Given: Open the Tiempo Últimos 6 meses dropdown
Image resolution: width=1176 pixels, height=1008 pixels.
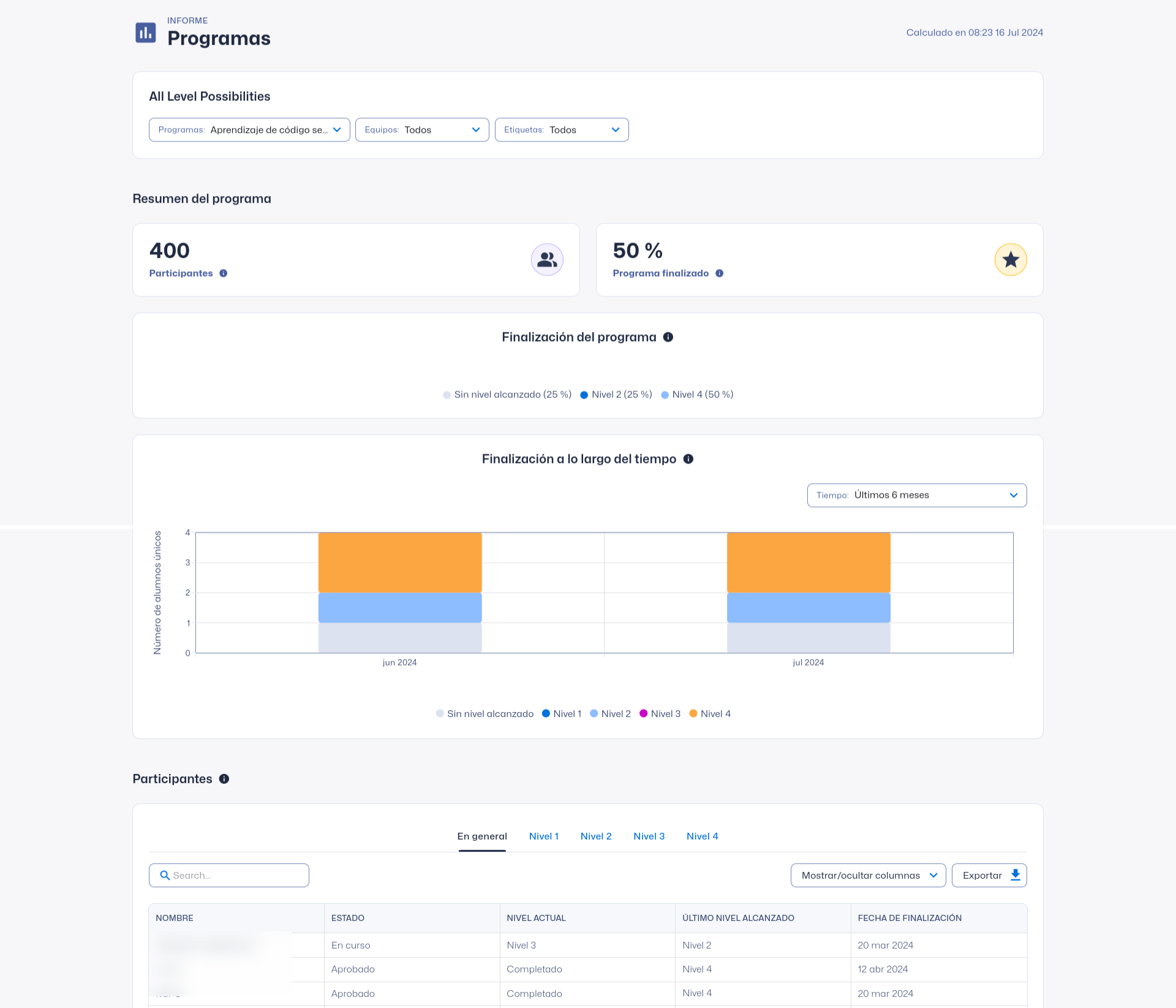Looking at the screenshot, I should point(916,495).
